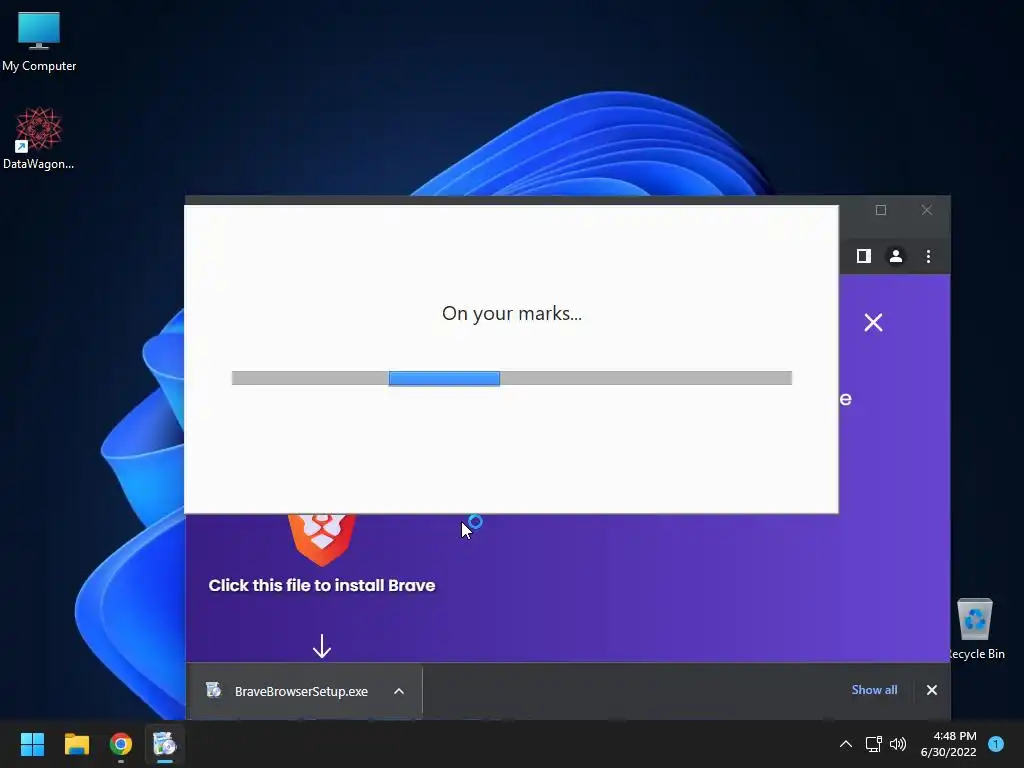Open the network status tray icon
1024x768 pixels.
click(873, 744)
